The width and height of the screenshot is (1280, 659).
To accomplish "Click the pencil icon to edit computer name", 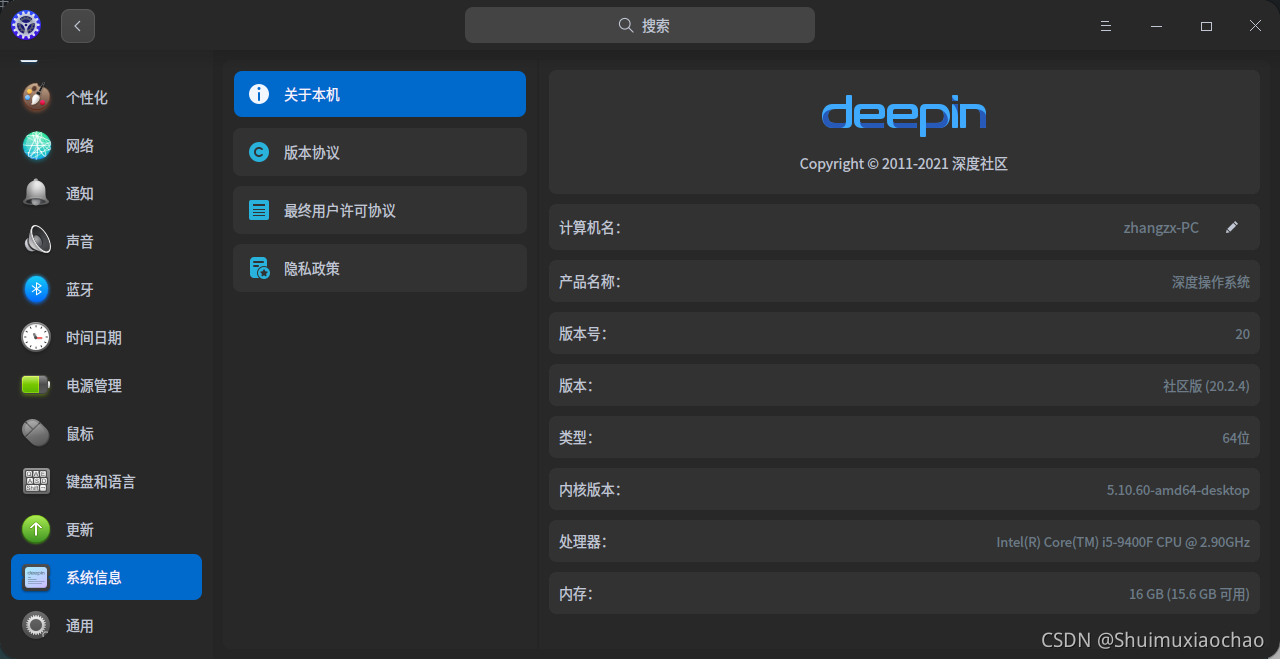I will click(x=1232, y=228).
